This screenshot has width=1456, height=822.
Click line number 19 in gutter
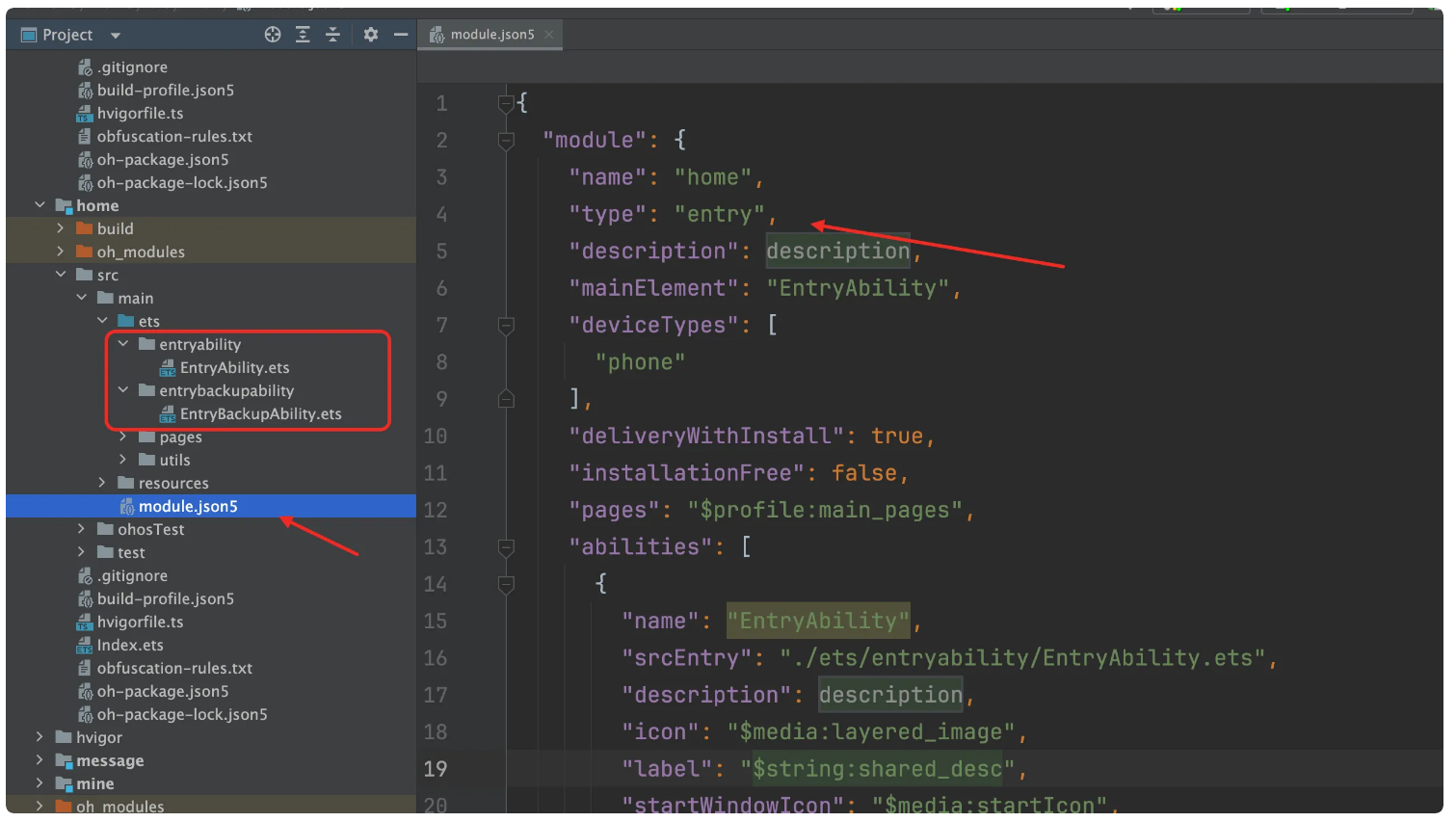(435, 769)
